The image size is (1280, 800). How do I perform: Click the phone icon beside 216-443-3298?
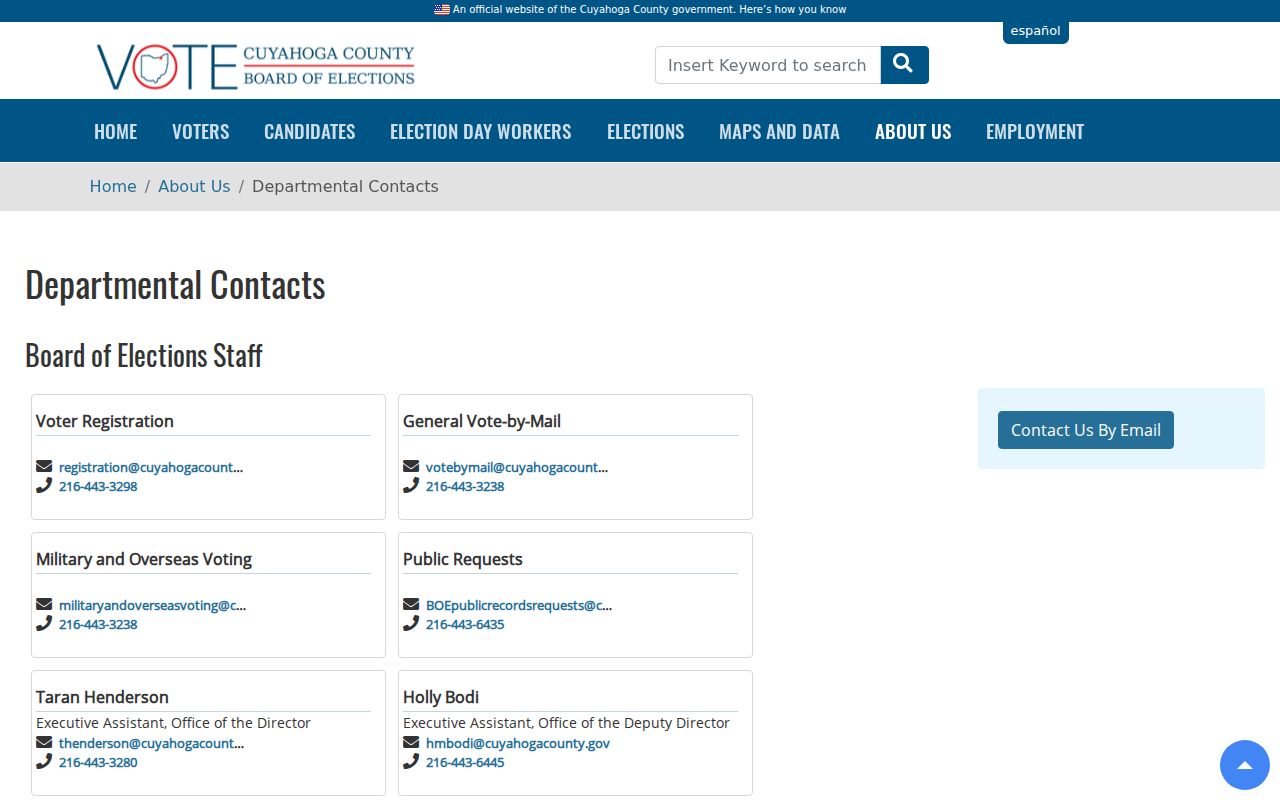point(44,486)
